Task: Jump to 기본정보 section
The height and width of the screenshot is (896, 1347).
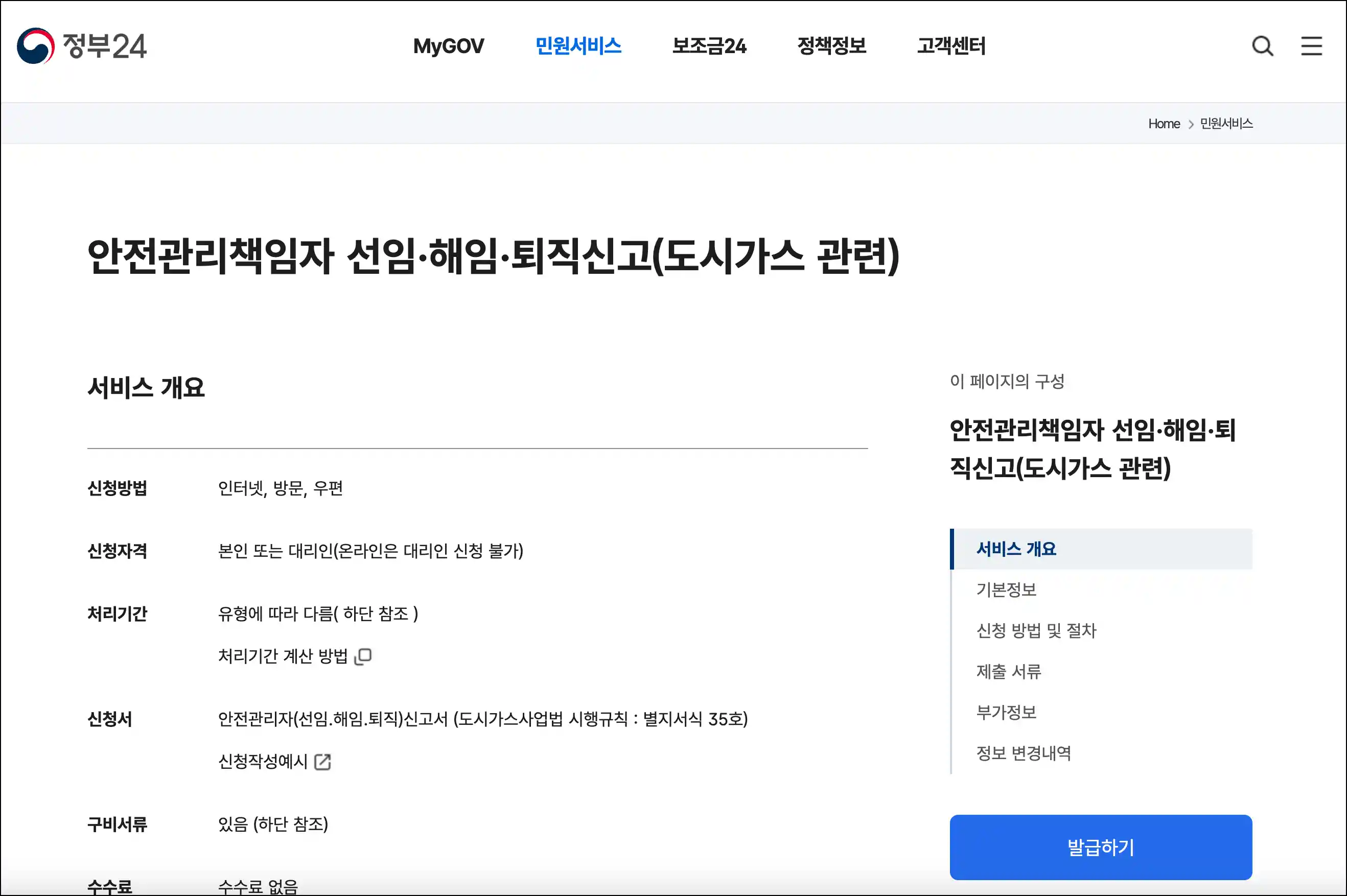Action: (1006, 590)
